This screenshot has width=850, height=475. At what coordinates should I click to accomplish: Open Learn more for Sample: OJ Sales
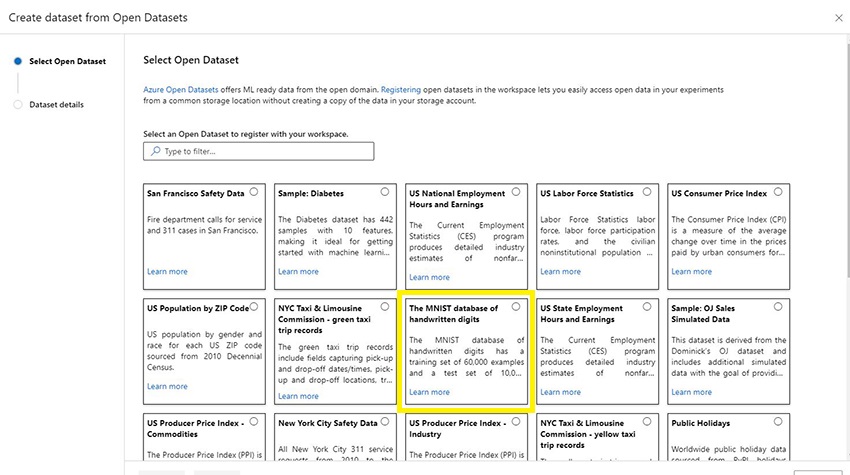click(692, 392)
